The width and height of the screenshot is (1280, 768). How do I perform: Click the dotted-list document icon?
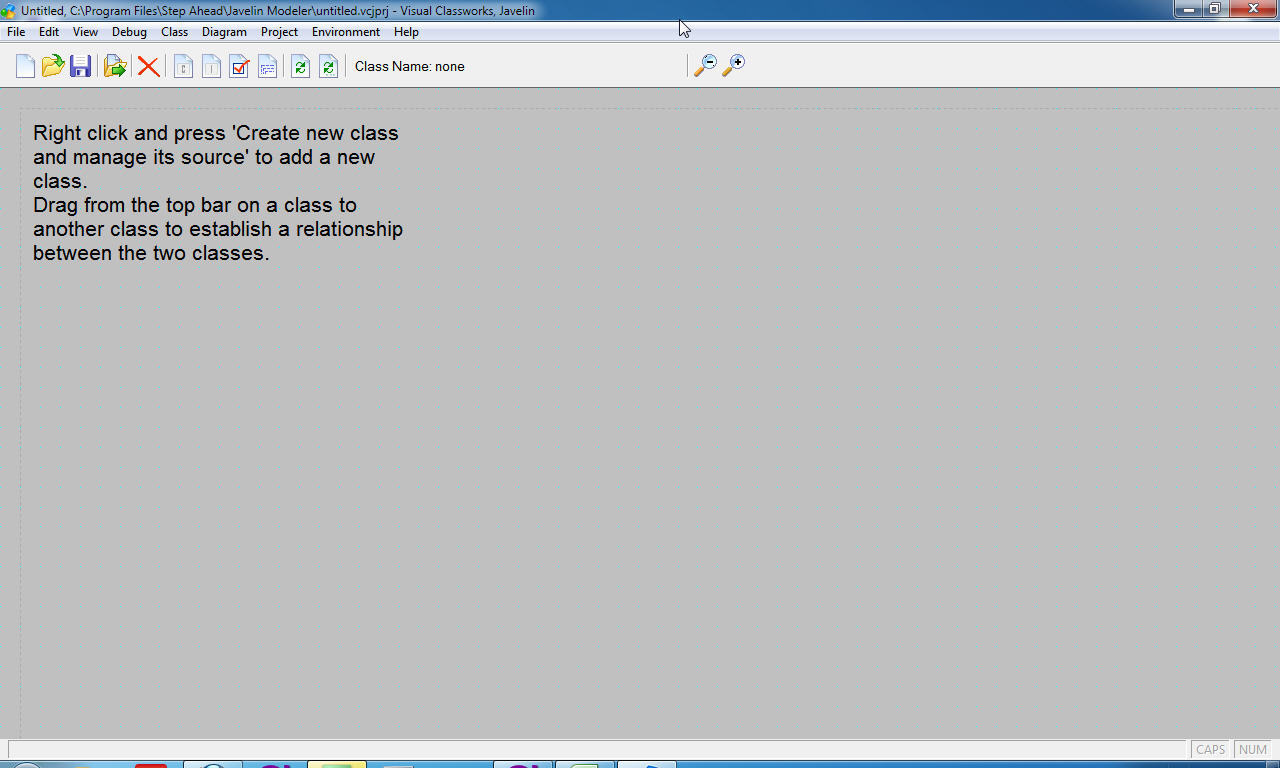tap(267, 67)
